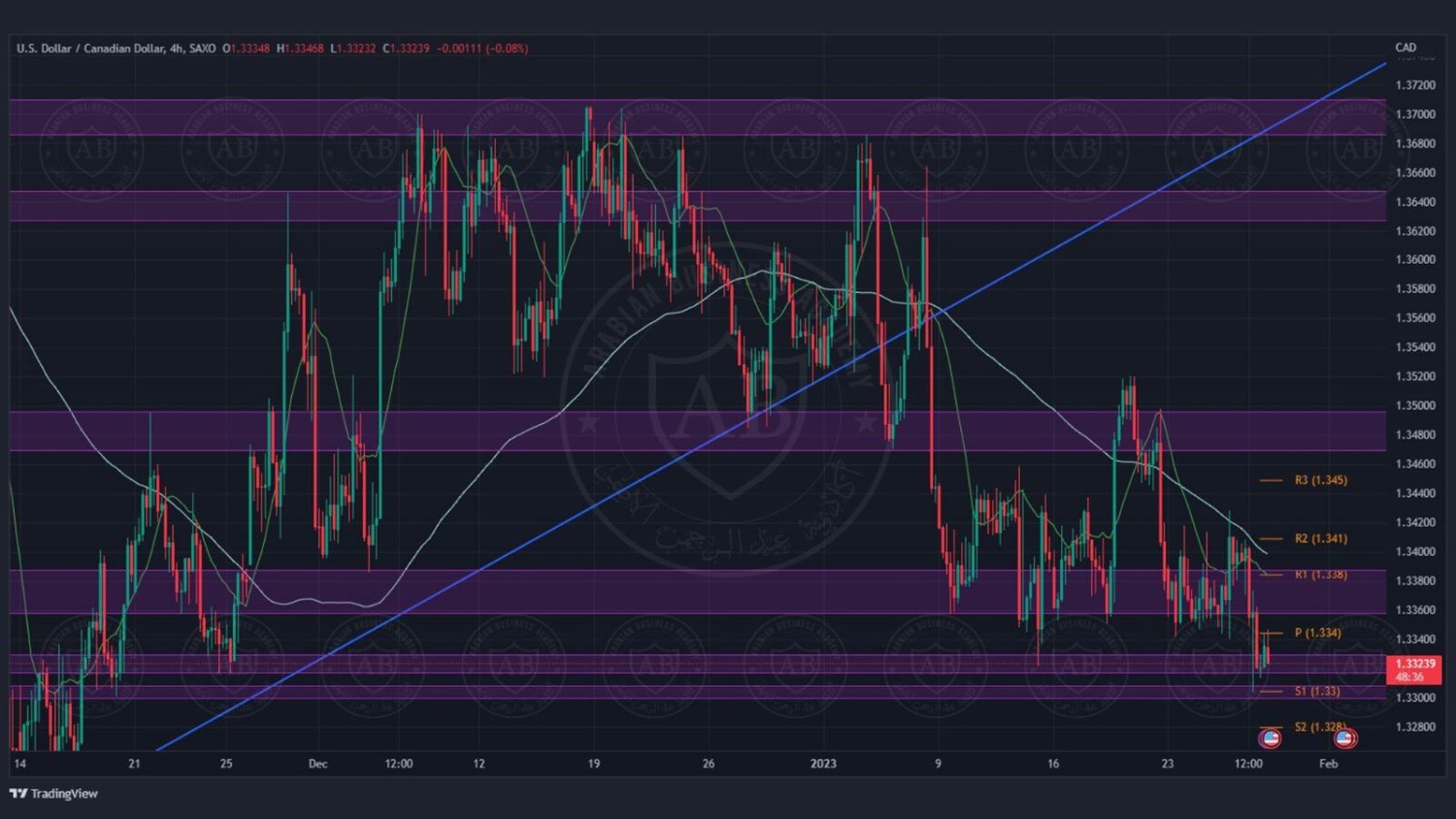Select the S1 (1.33) pivot label
1456x819 pixels.
pos(1316,691)
